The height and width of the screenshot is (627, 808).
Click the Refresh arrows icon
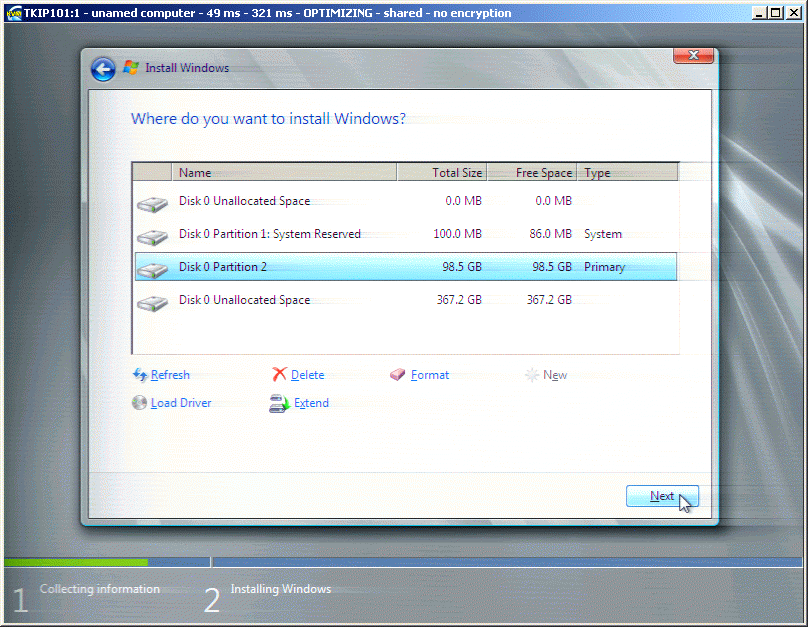(140, 375)
